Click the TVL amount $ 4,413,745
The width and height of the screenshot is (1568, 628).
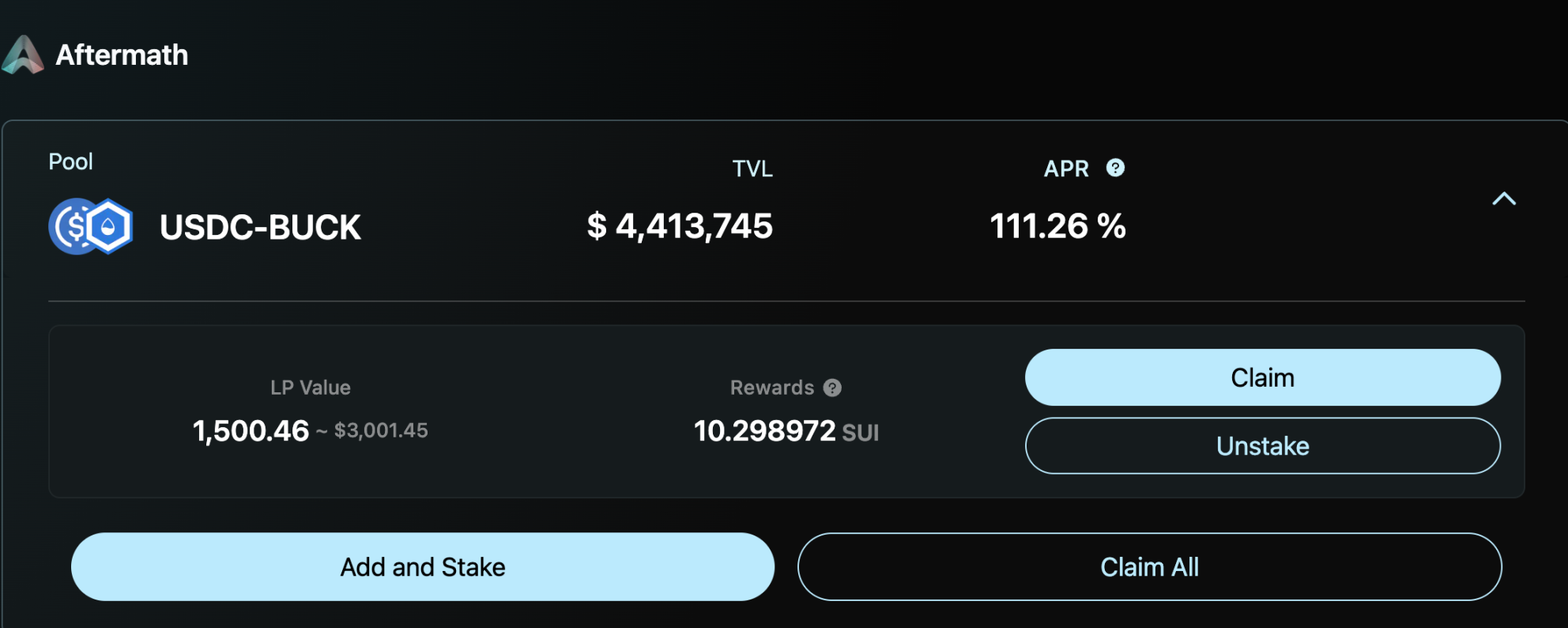(680, 226)
